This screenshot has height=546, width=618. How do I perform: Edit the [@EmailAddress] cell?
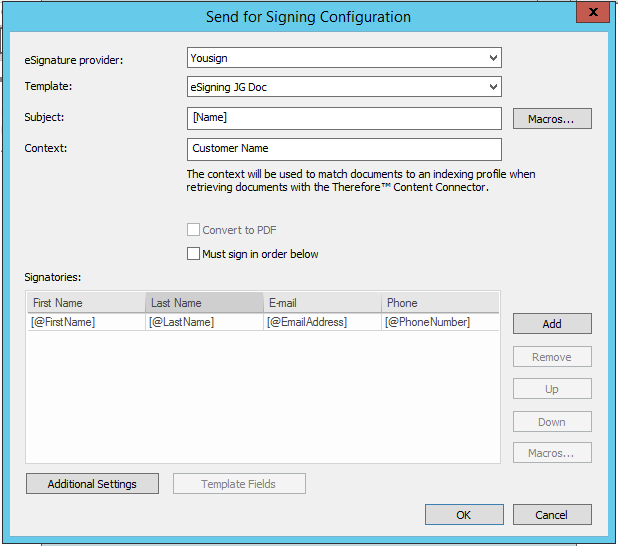[x=321, y=322]
